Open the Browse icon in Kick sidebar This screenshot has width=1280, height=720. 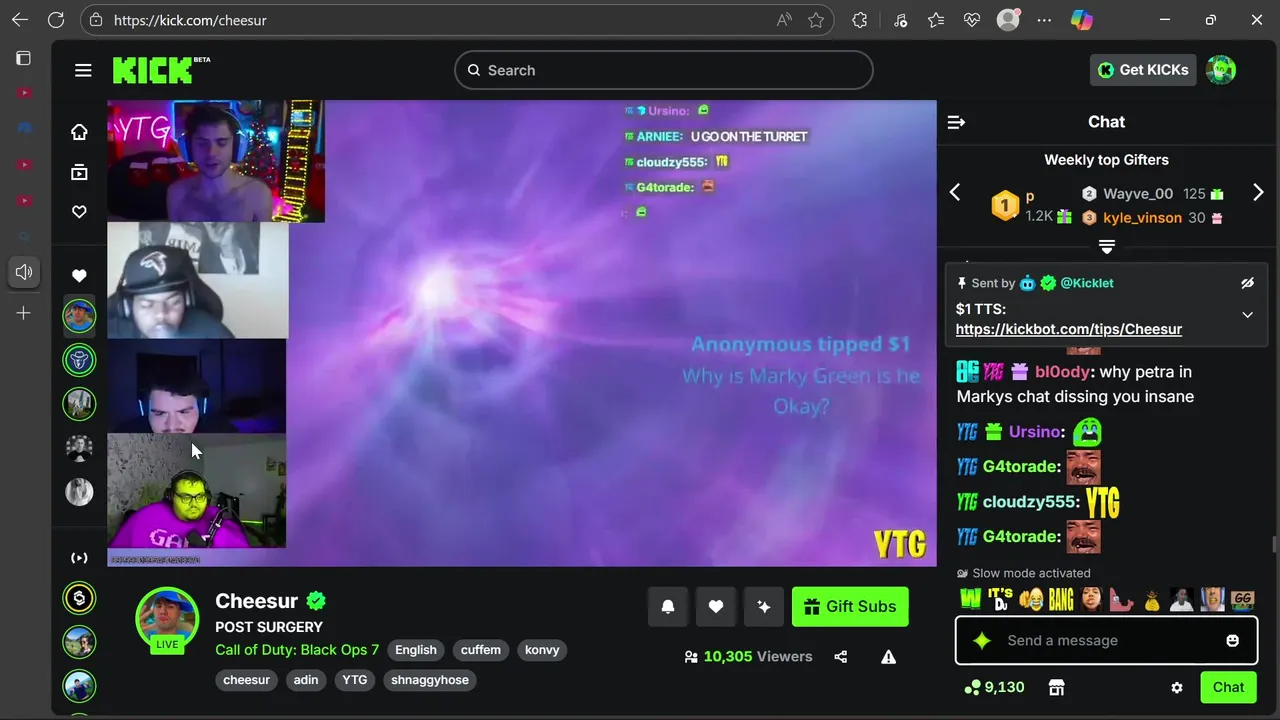pyautogui.click(x=79, y=172)
